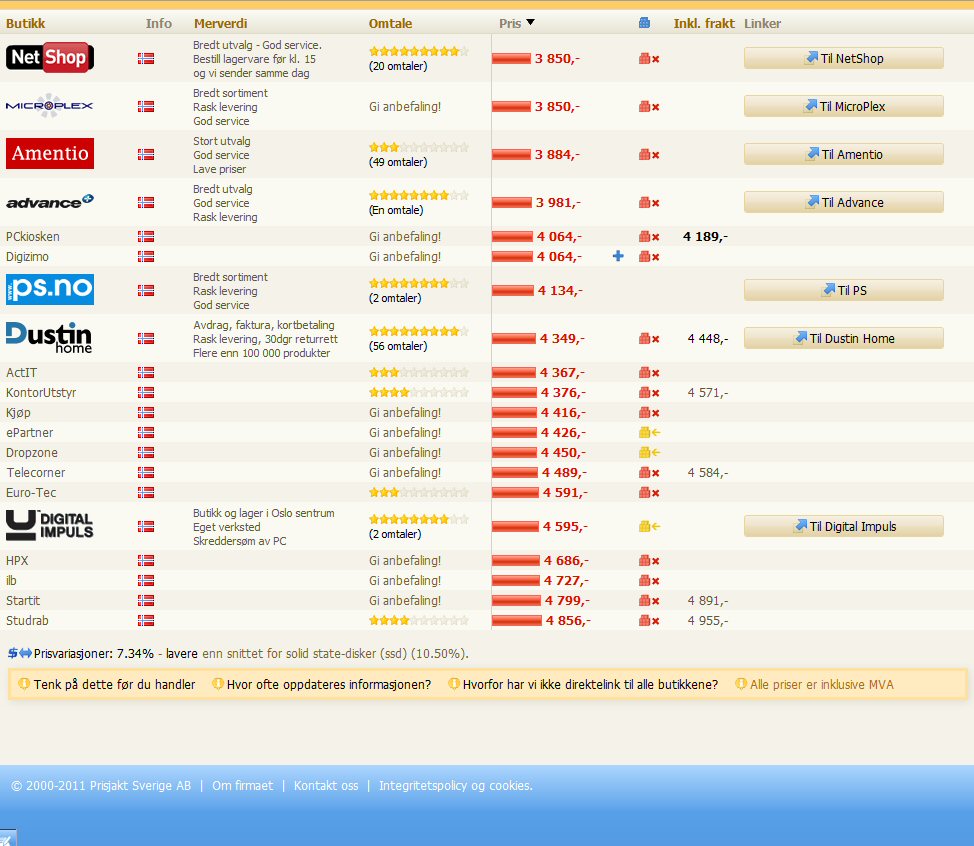
Task: Click the Norwegian flag for Studrab
Action: pos(146,620)
